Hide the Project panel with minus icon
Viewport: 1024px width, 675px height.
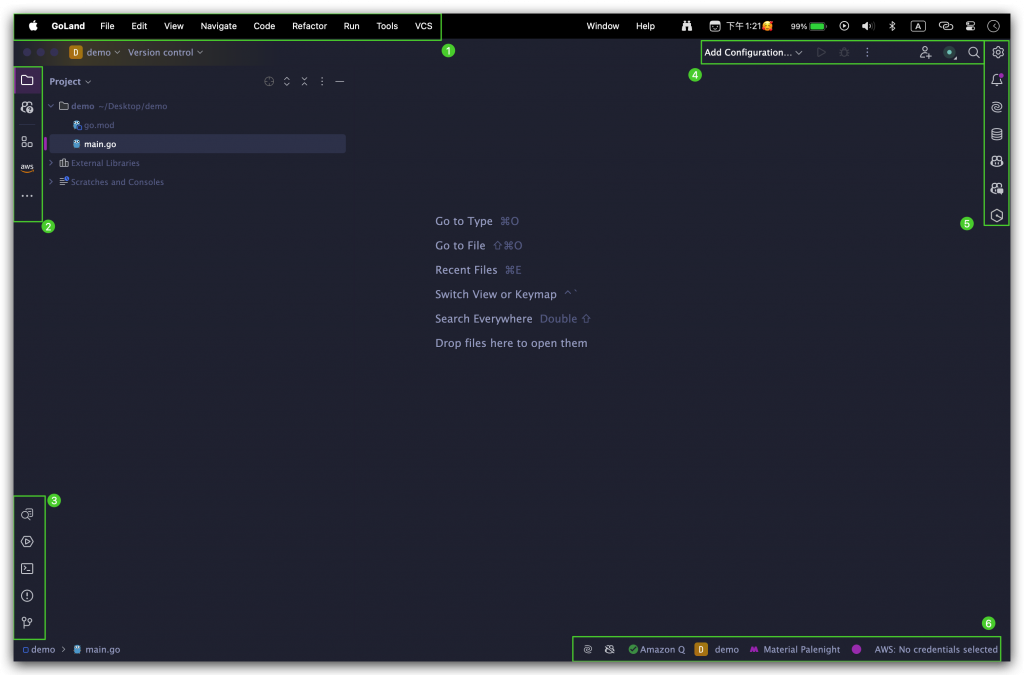340,82
